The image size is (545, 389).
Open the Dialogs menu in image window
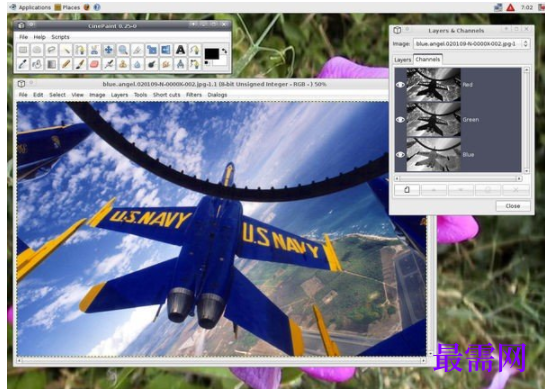click(217, 95)
